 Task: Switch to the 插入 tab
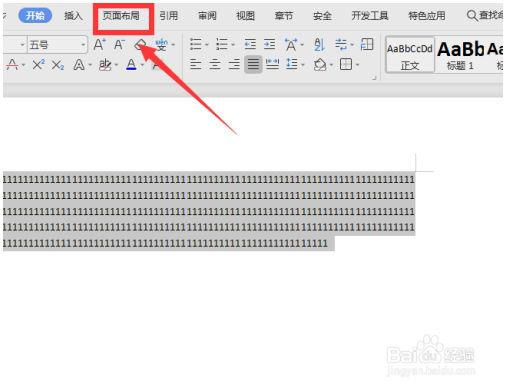click(x=73, y=16)
